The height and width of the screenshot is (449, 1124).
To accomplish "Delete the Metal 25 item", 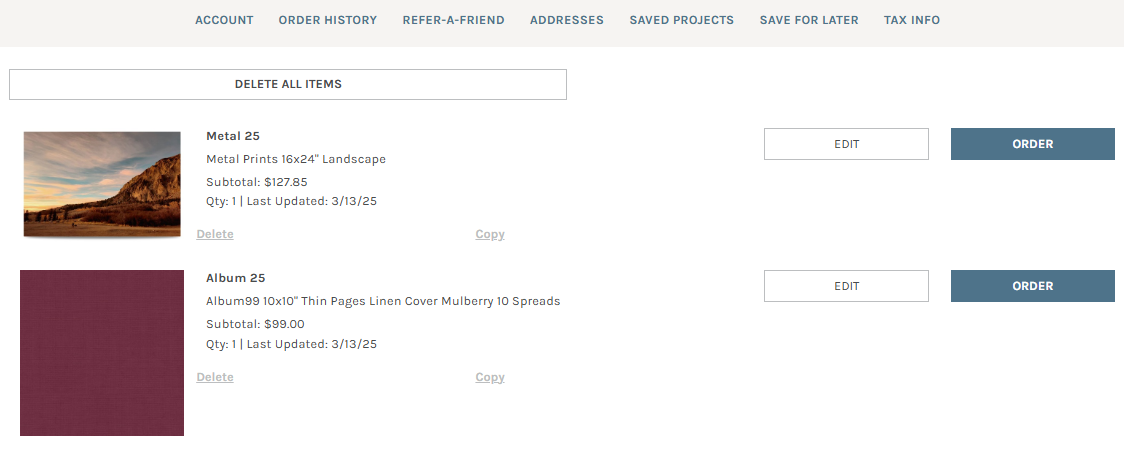I will tap(215, 234).
